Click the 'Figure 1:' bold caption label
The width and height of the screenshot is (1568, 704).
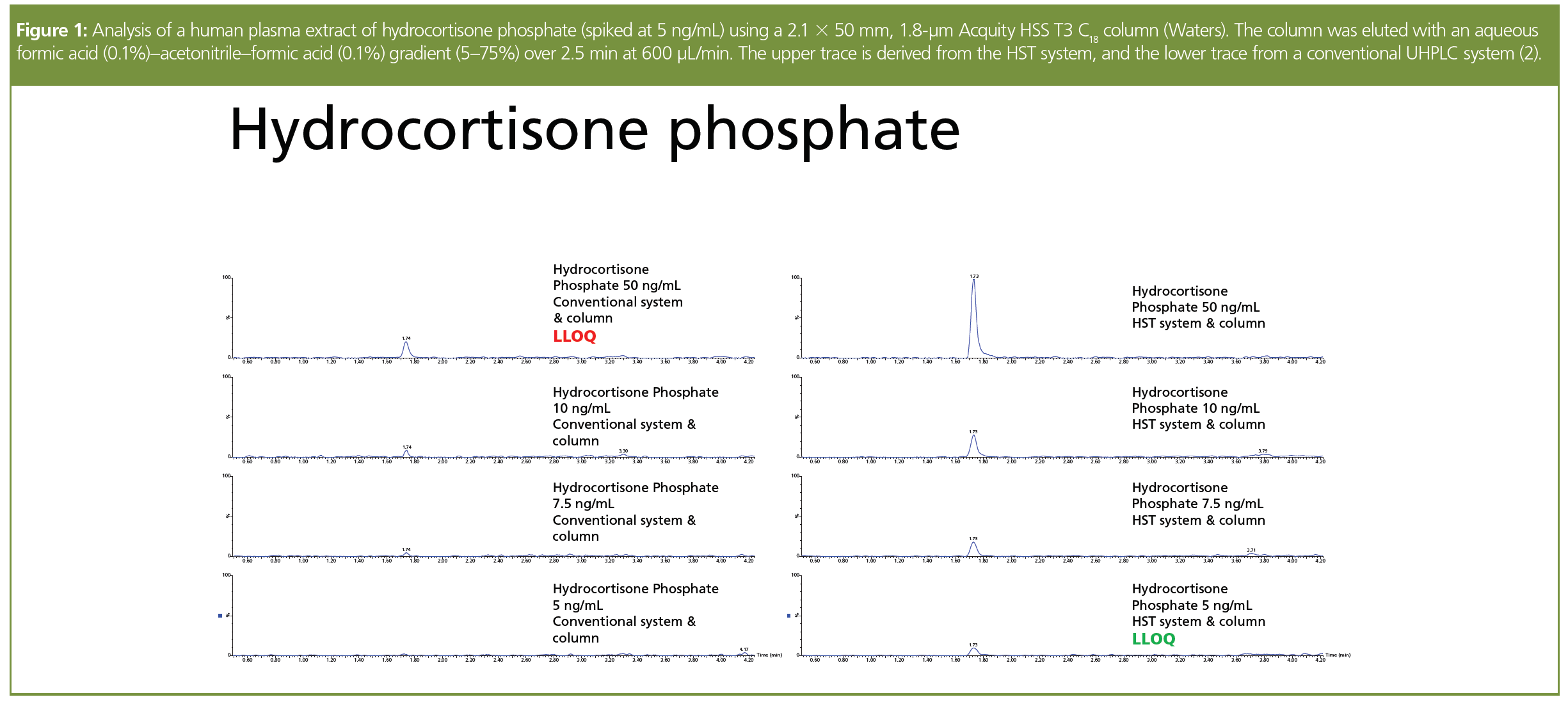pyautogui.click(x=51, y=30)
